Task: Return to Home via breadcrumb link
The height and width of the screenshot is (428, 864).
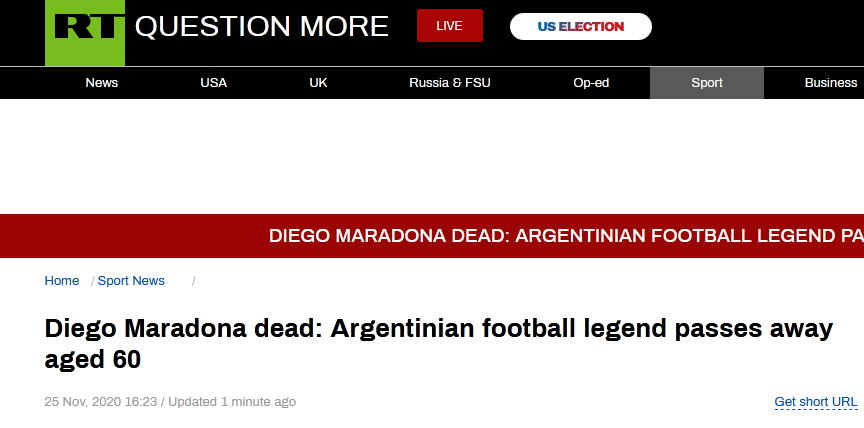Action: (x=62, y=281)
